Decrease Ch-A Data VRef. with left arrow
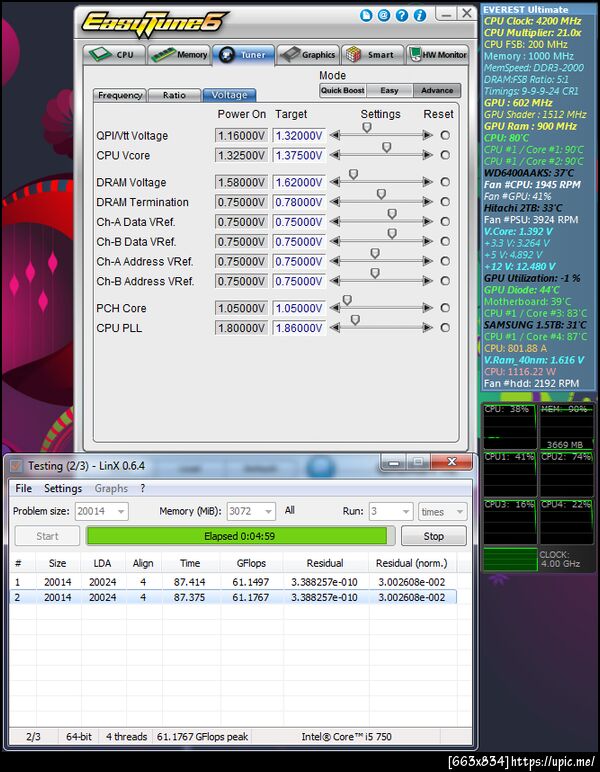The image size is (600, 772). tap(335, 222)
